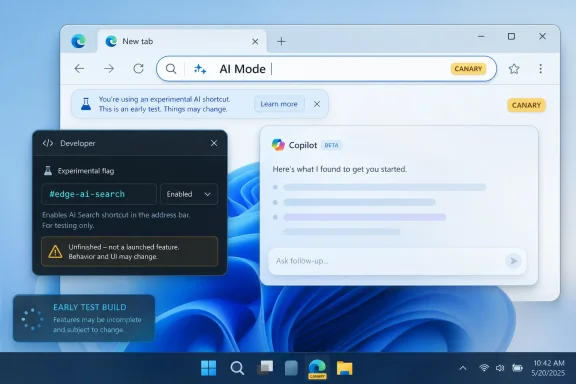Open Edge Canary from the taskbar
This screenshot has width=576, height=384.
317,368
